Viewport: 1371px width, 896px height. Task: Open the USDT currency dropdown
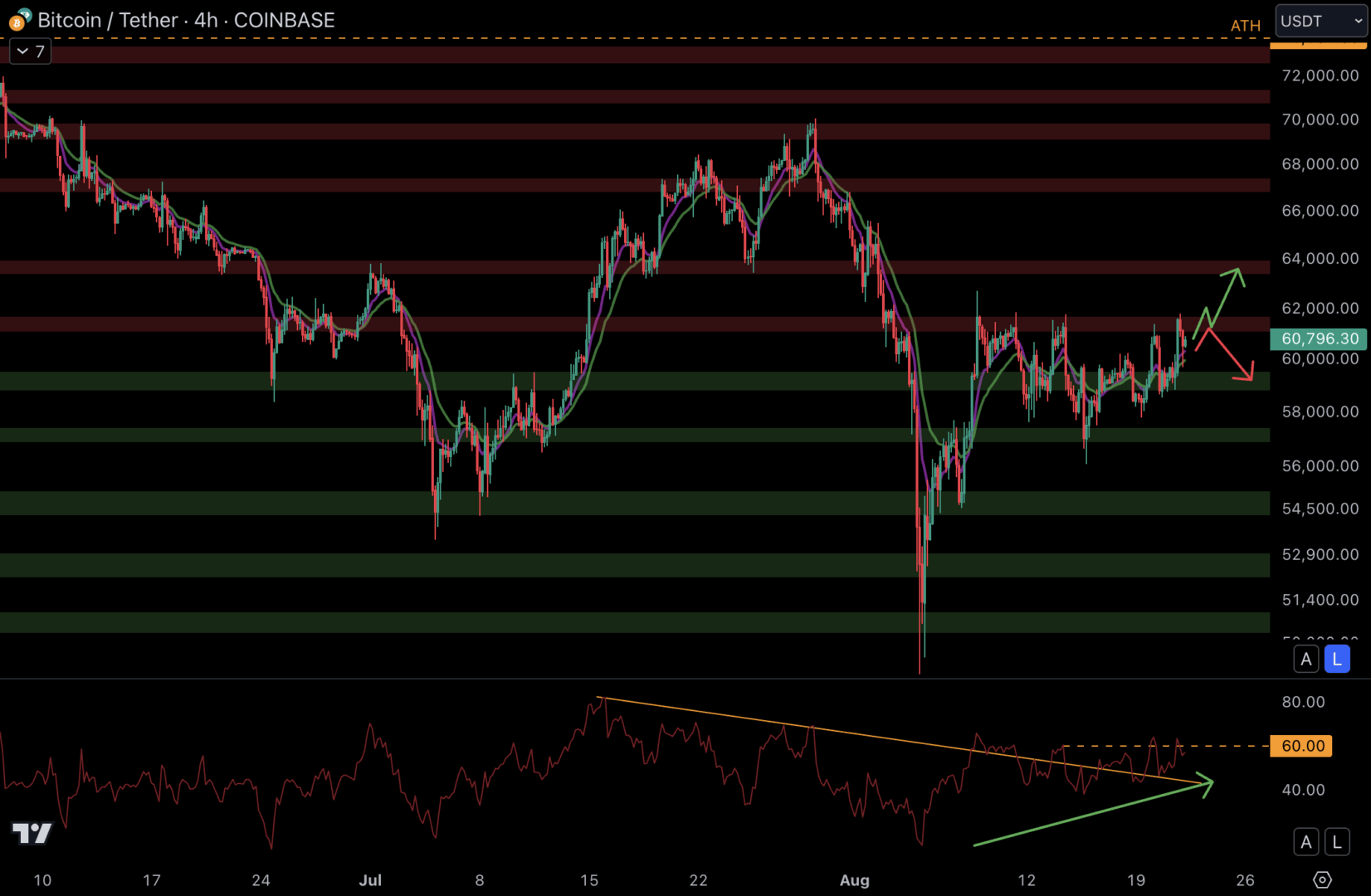[1320, 21]
